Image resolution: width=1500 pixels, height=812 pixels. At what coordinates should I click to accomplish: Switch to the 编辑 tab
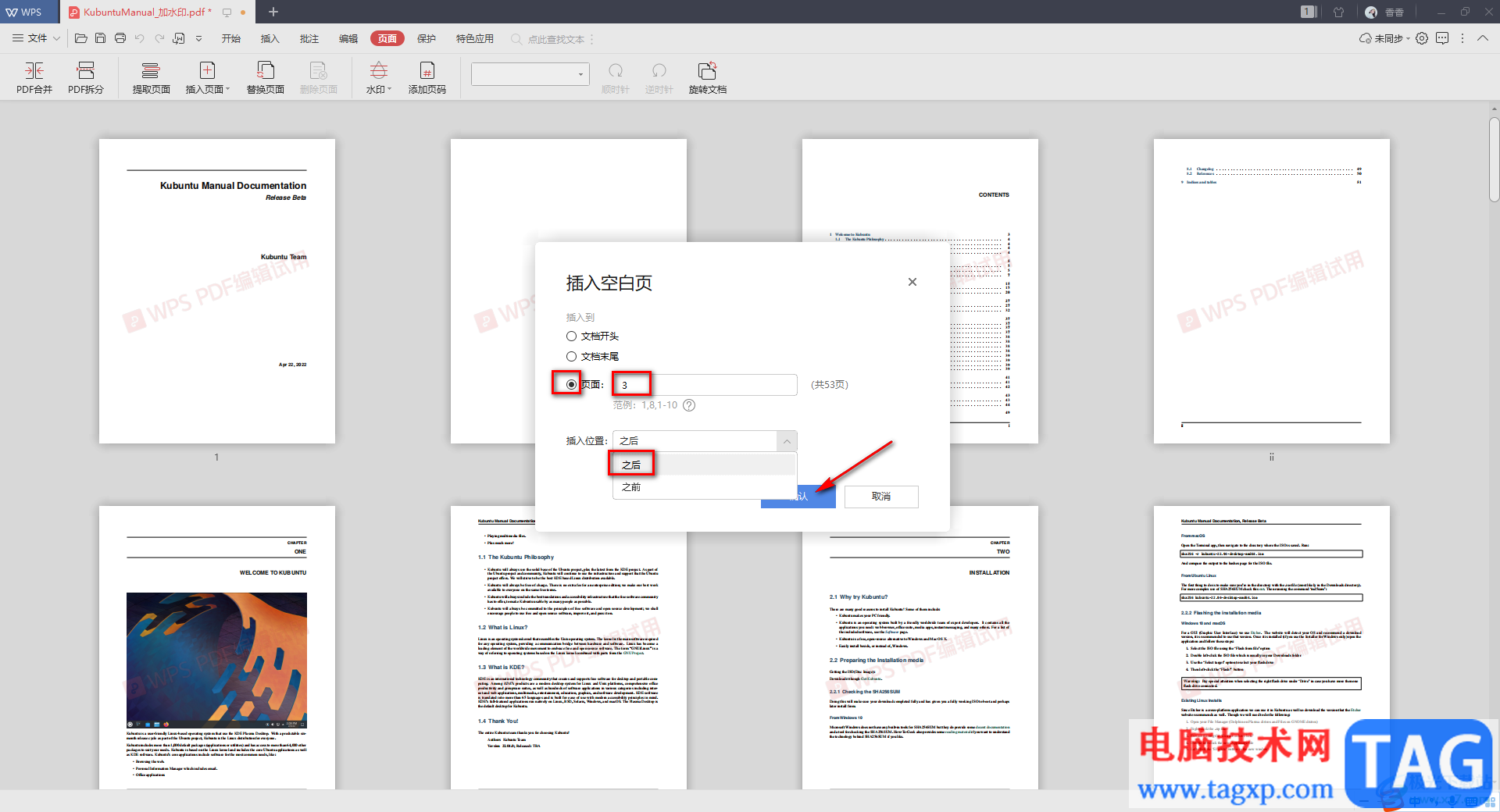[x=348, y=38]
